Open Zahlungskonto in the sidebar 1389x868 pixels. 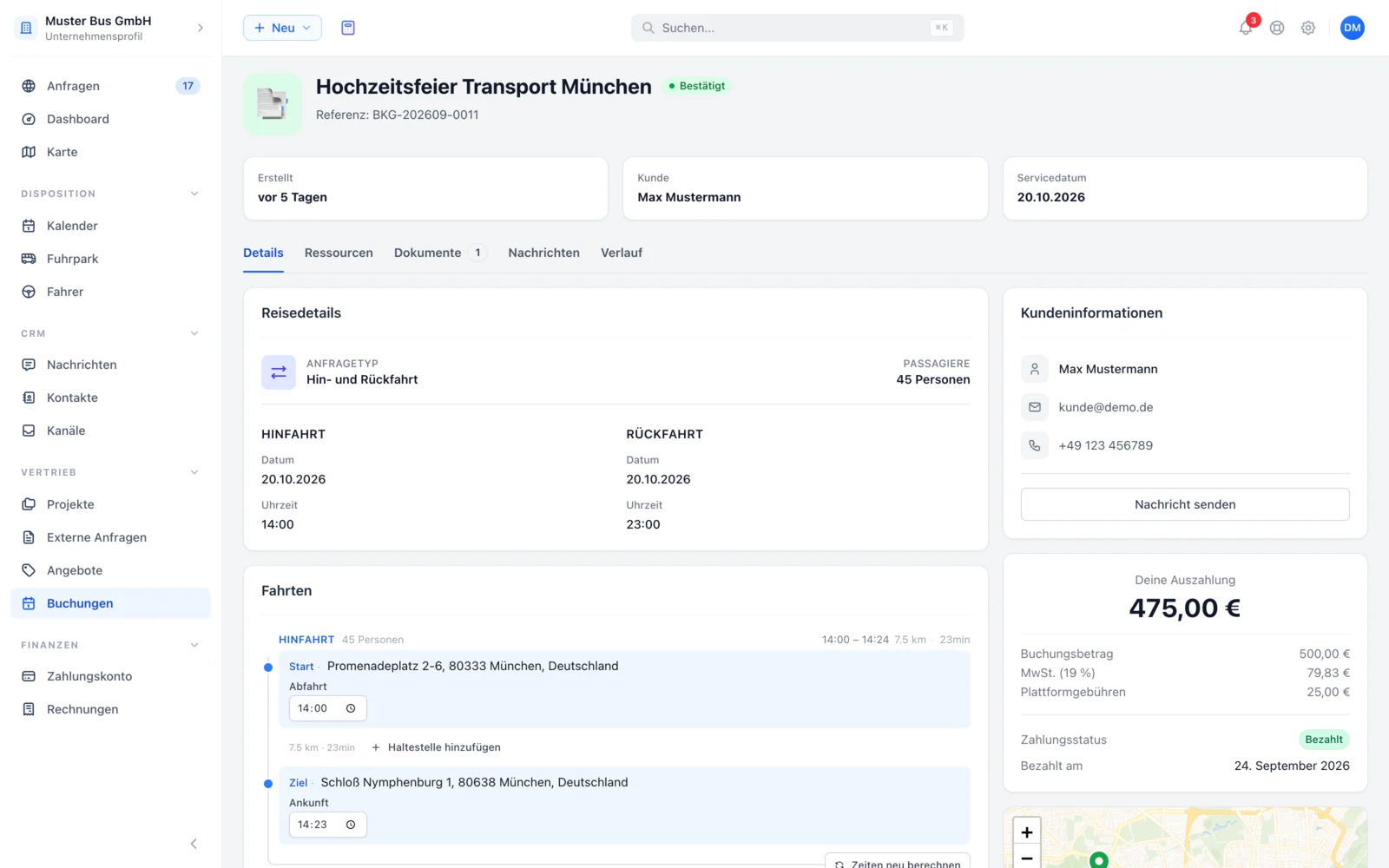click(110, 676)
